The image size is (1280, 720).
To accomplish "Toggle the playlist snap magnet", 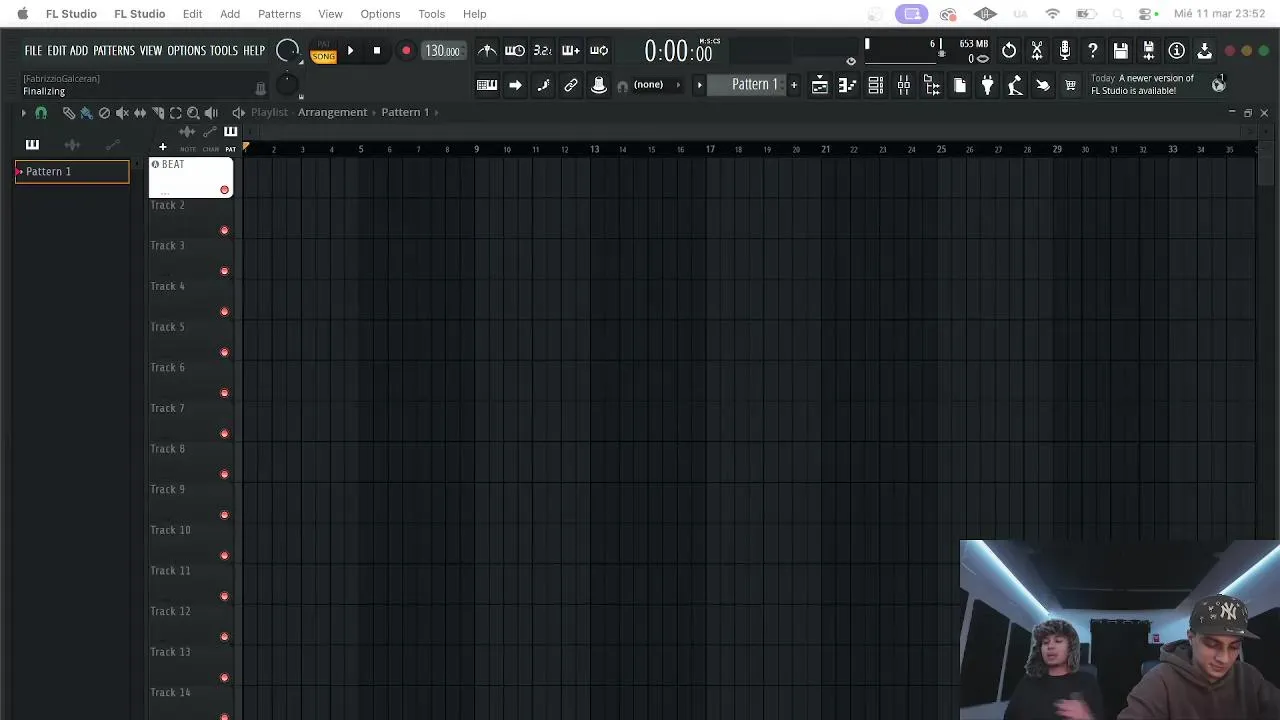I will [x=41, y=113].
